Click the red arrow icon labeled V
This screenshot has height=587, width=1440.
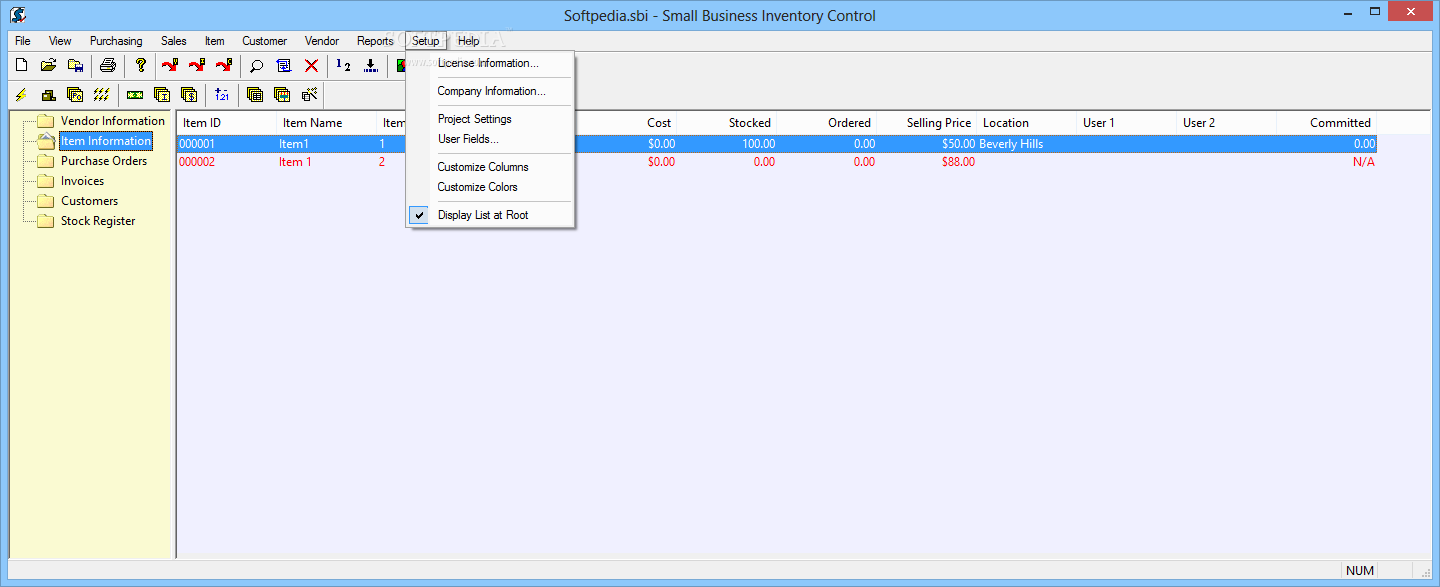click(x=170, y=66)
